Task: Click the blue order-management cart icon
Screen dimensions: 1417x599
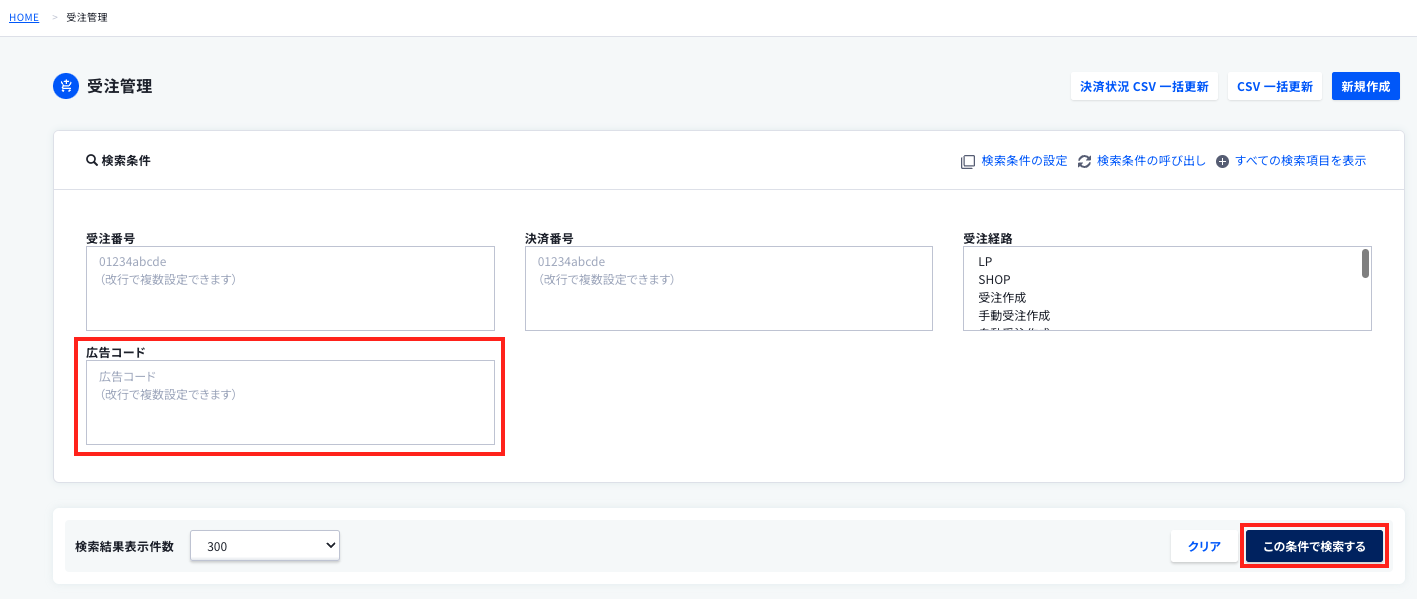Action: pyautogui.click(x=66, y=86)
